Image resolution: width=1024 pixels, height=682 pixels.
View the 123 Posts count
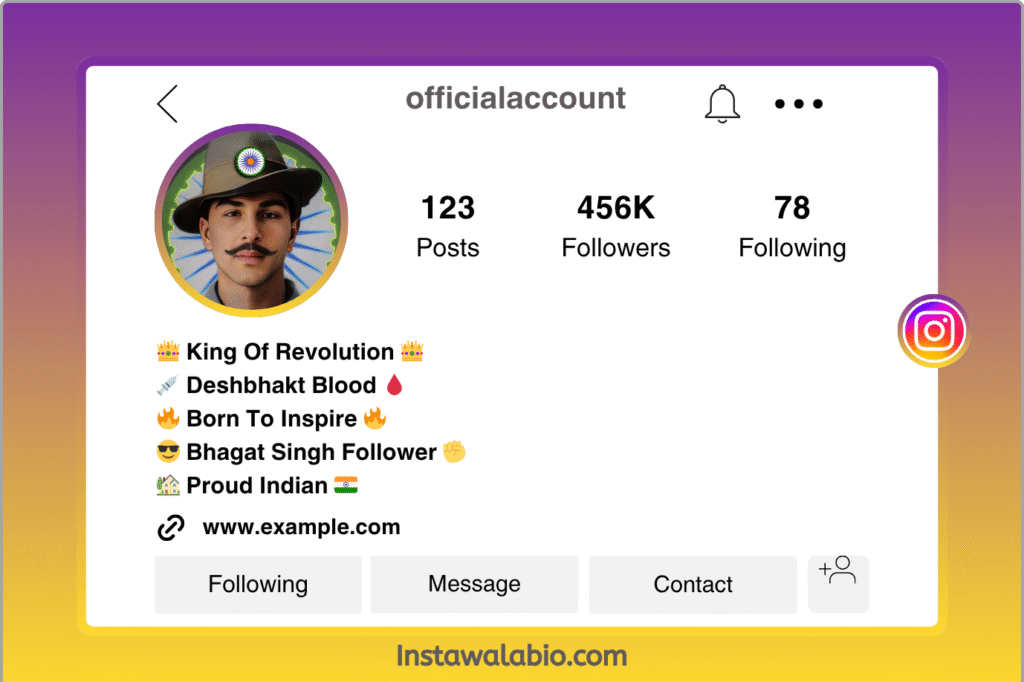tap(447, 226)
